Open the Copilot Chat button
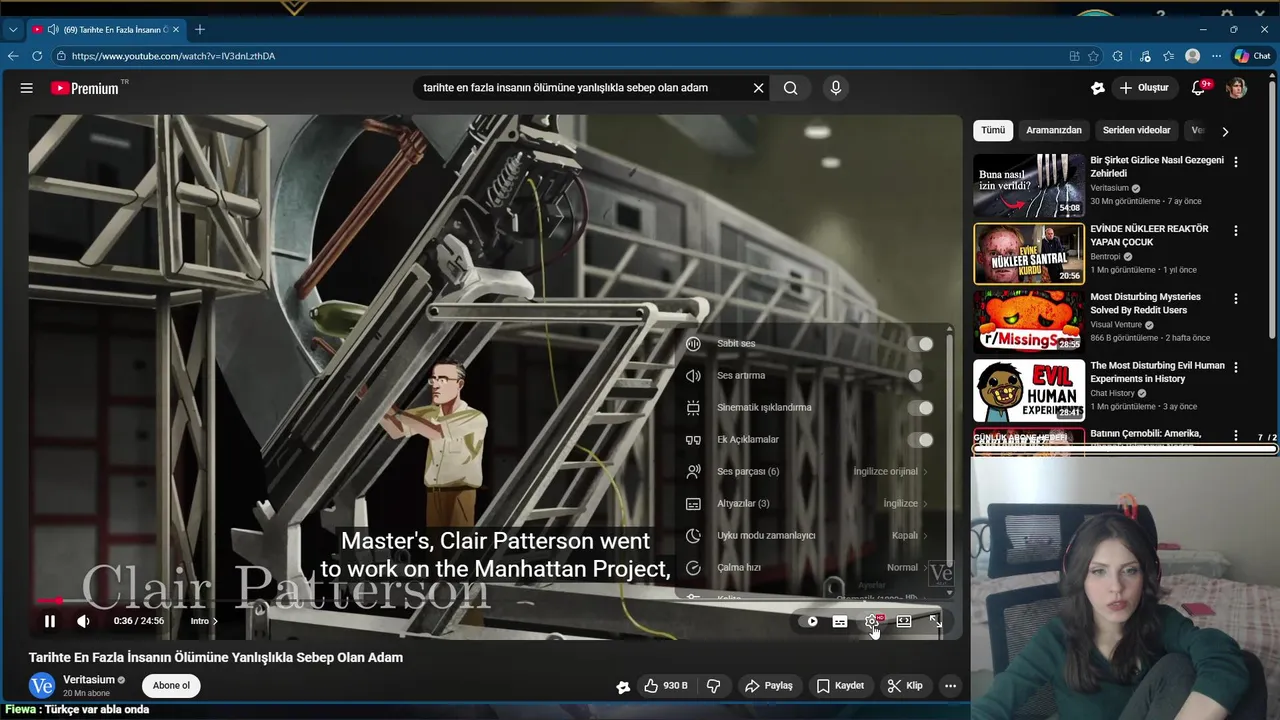The image size is (1280, 720). click(1253, 56)
